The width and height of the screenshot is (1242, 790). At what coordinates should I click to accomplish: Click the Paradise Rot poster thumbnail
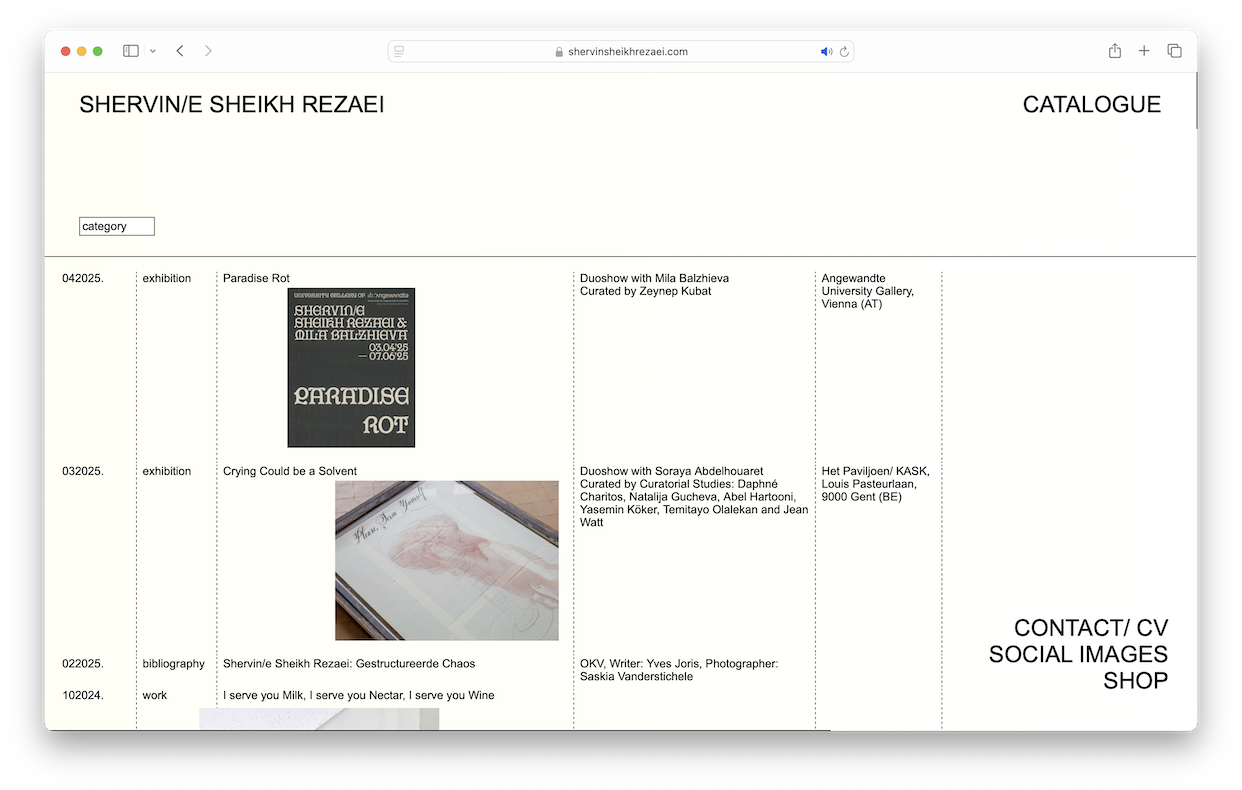(351, 367)
